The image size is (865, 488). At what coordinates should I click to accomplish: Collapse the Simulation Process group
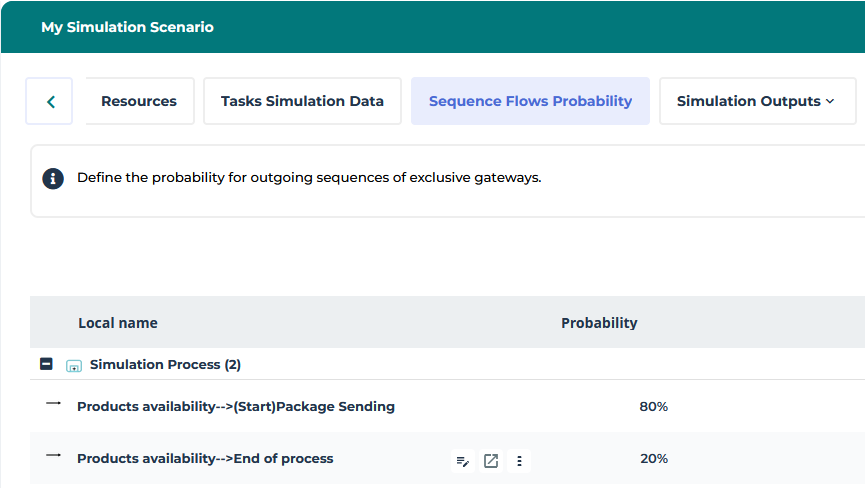46,365
